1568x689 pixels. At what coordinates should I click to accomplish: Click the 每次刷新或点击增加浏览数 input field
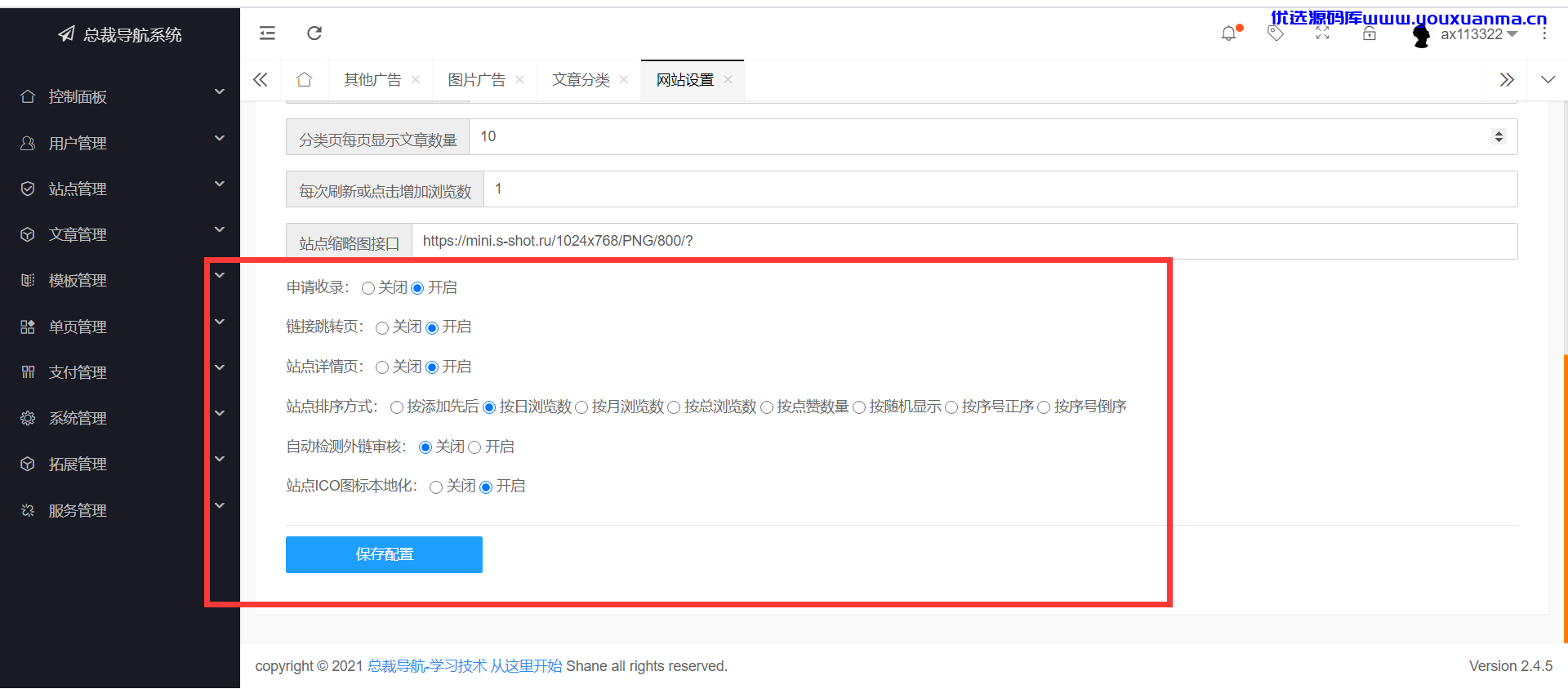pos(1000,189)
